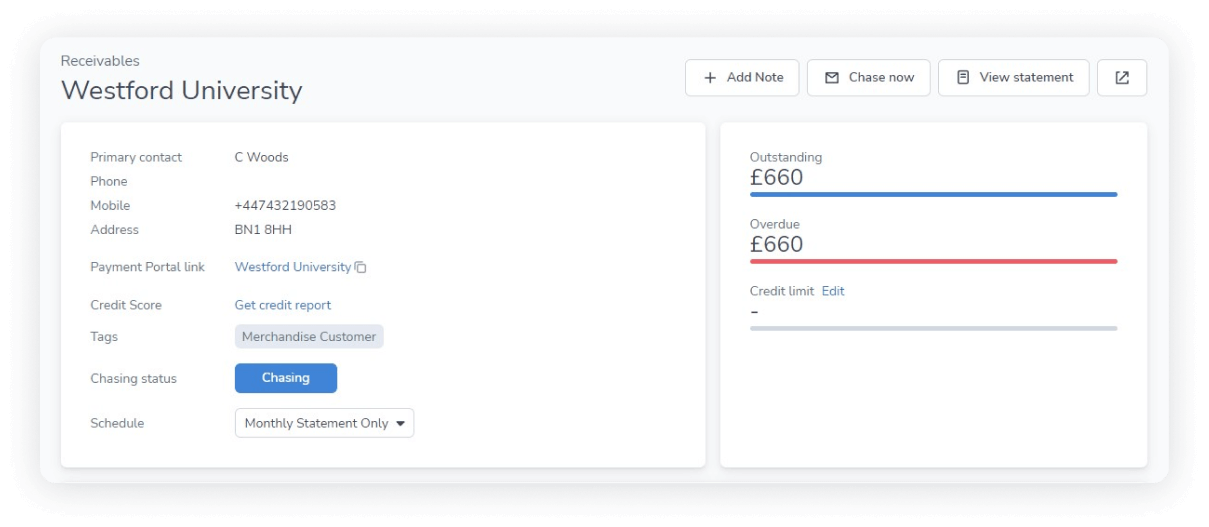Toggle the Chasing status button
The image size is (1209, 527).
pos(286,378)
